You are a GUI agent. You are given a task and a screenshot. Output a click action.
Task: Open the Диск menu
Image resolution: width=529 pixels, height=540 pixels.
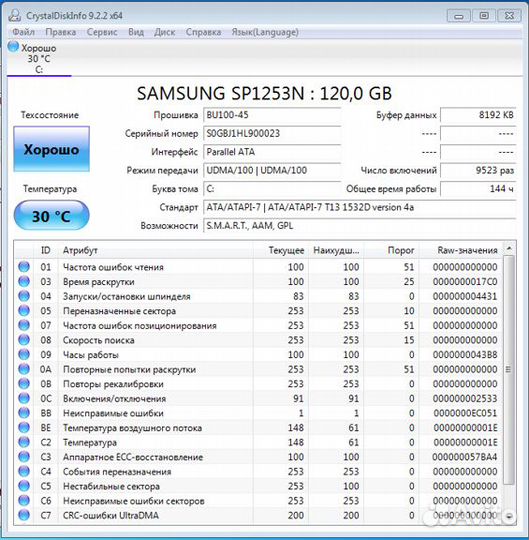click(x=165, y=32)
